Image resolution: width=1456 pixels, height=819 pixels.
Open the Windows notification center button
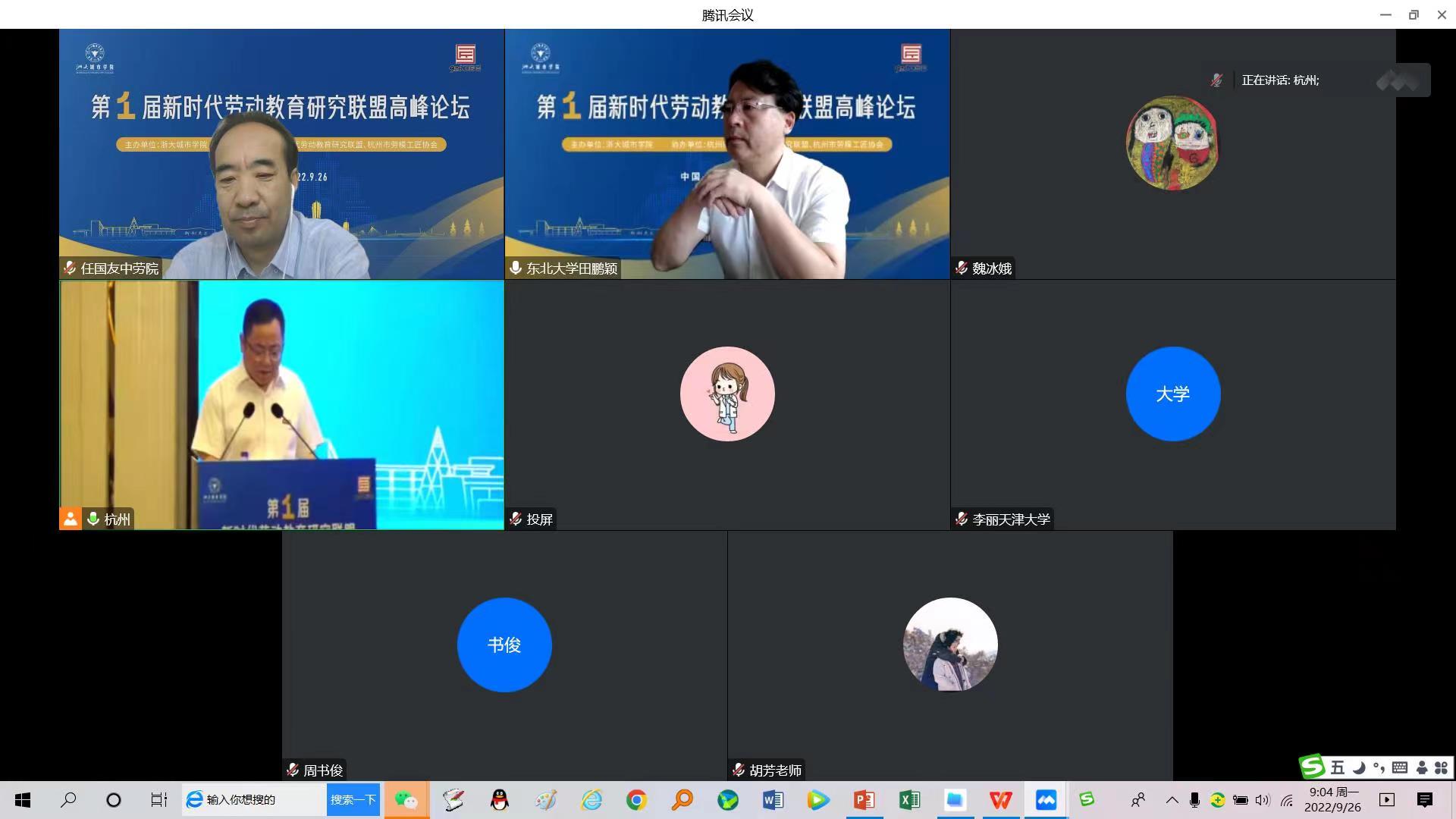1425,800
